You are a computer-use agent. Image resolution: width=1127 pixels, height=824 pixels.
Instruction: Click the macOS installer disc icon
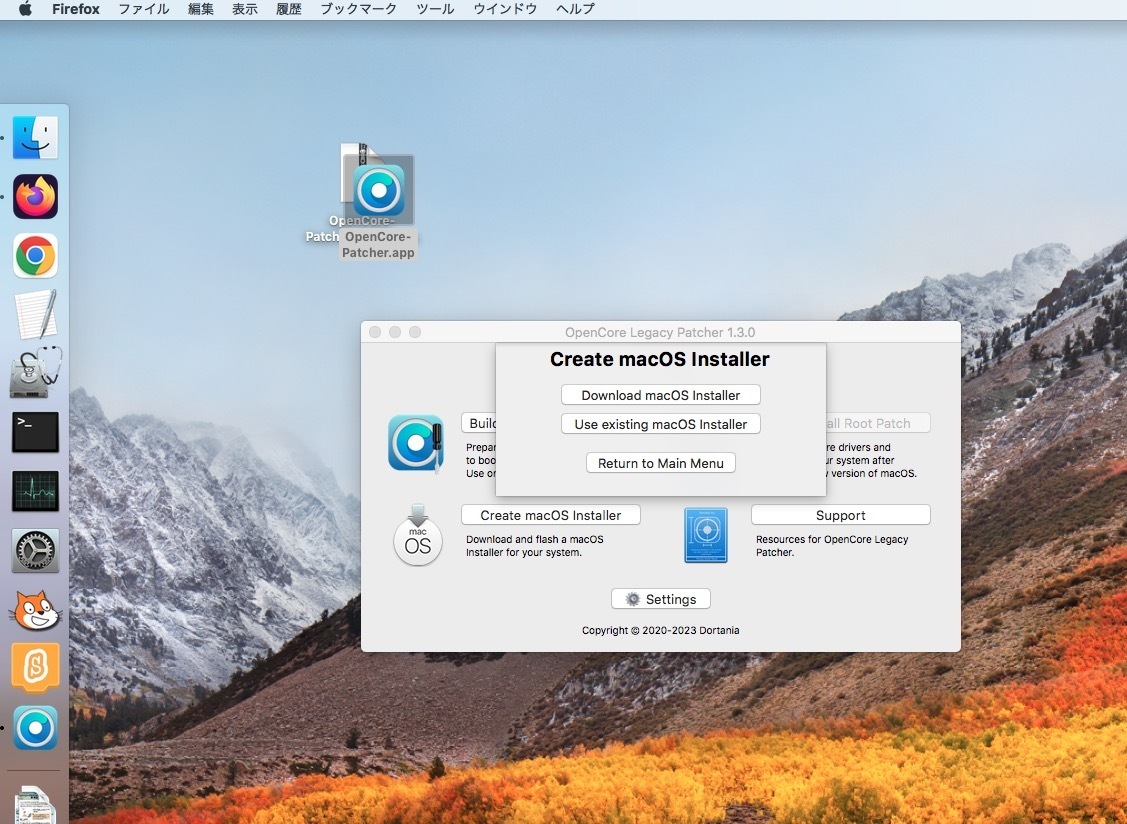point(418,535)
